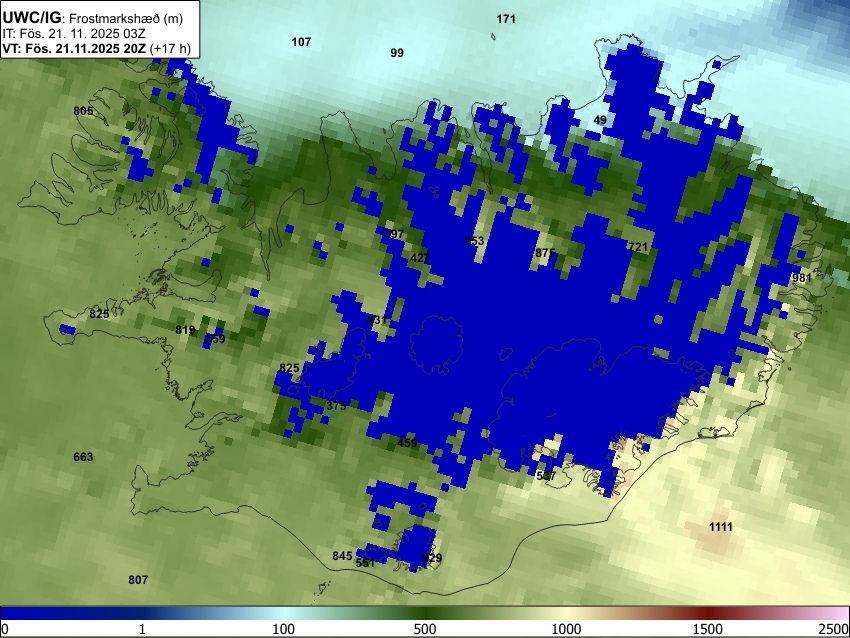Click the 1 tick label on the color scale
Viewport: 850px width, 638px height.
click(x=142, y=629)
